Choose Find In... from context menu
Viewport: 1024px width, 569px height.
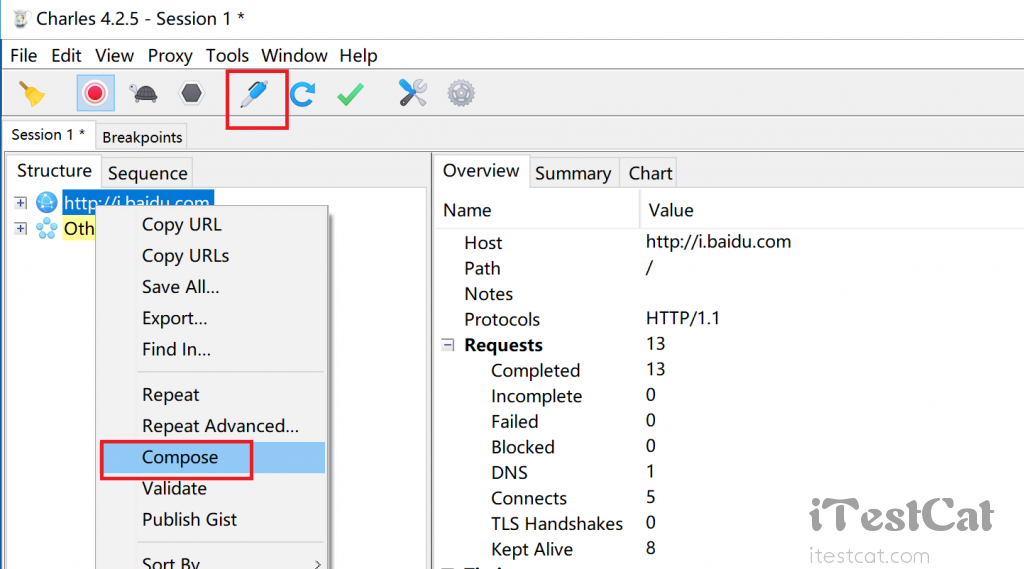coord(213,350)
